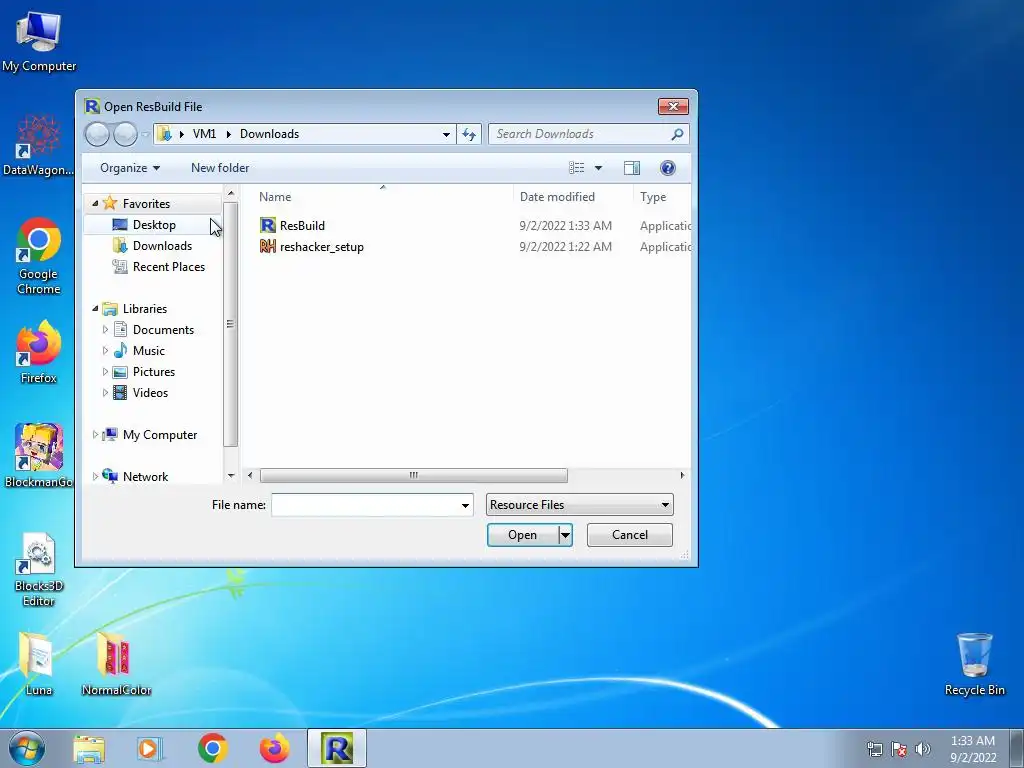Select Videos library
1024x768 pixels.
tap(150, 392)
